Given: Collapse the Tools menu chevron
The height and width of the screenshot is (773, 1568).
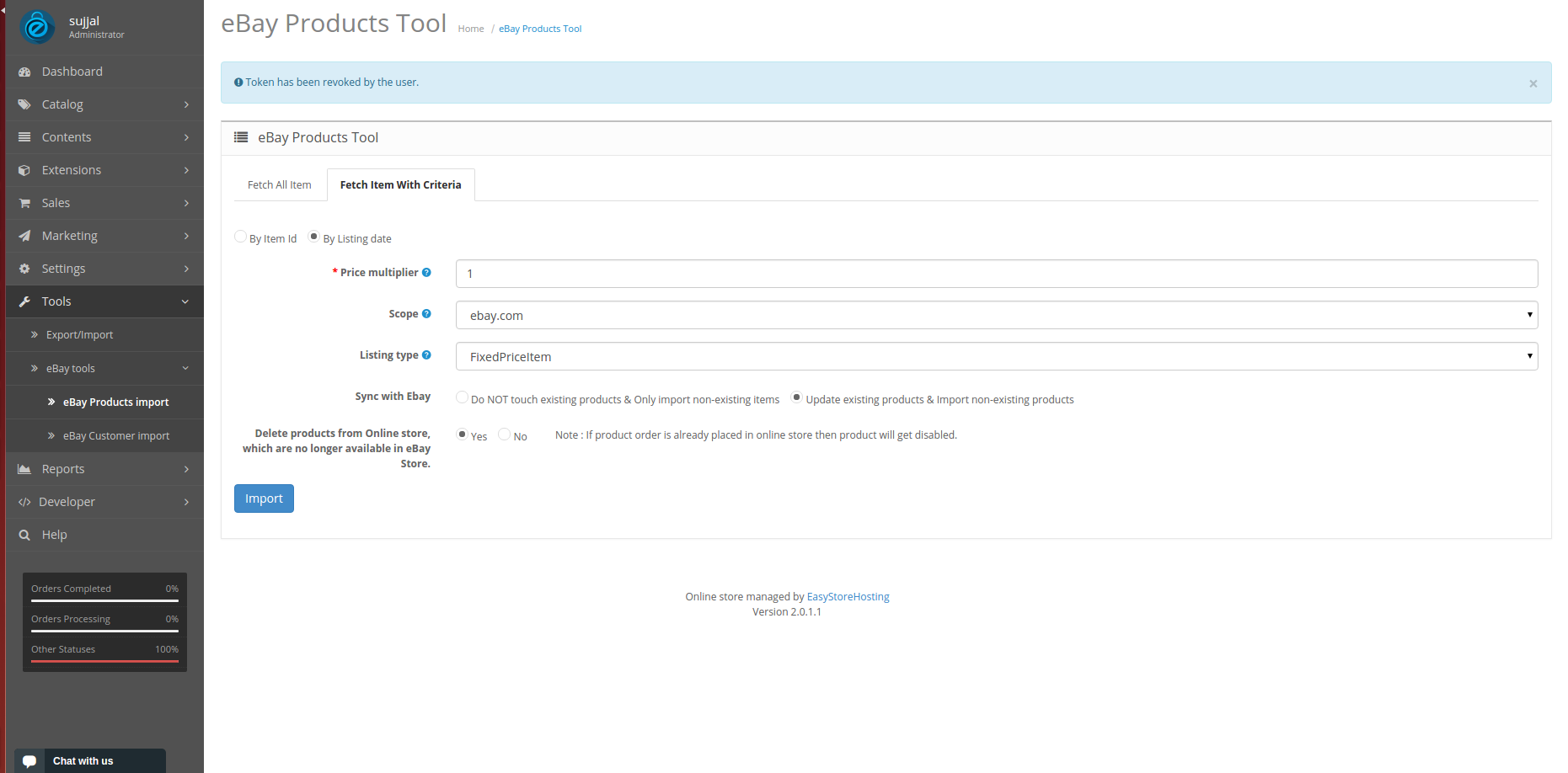Looking at the screenshot, I should click(185, 301).
